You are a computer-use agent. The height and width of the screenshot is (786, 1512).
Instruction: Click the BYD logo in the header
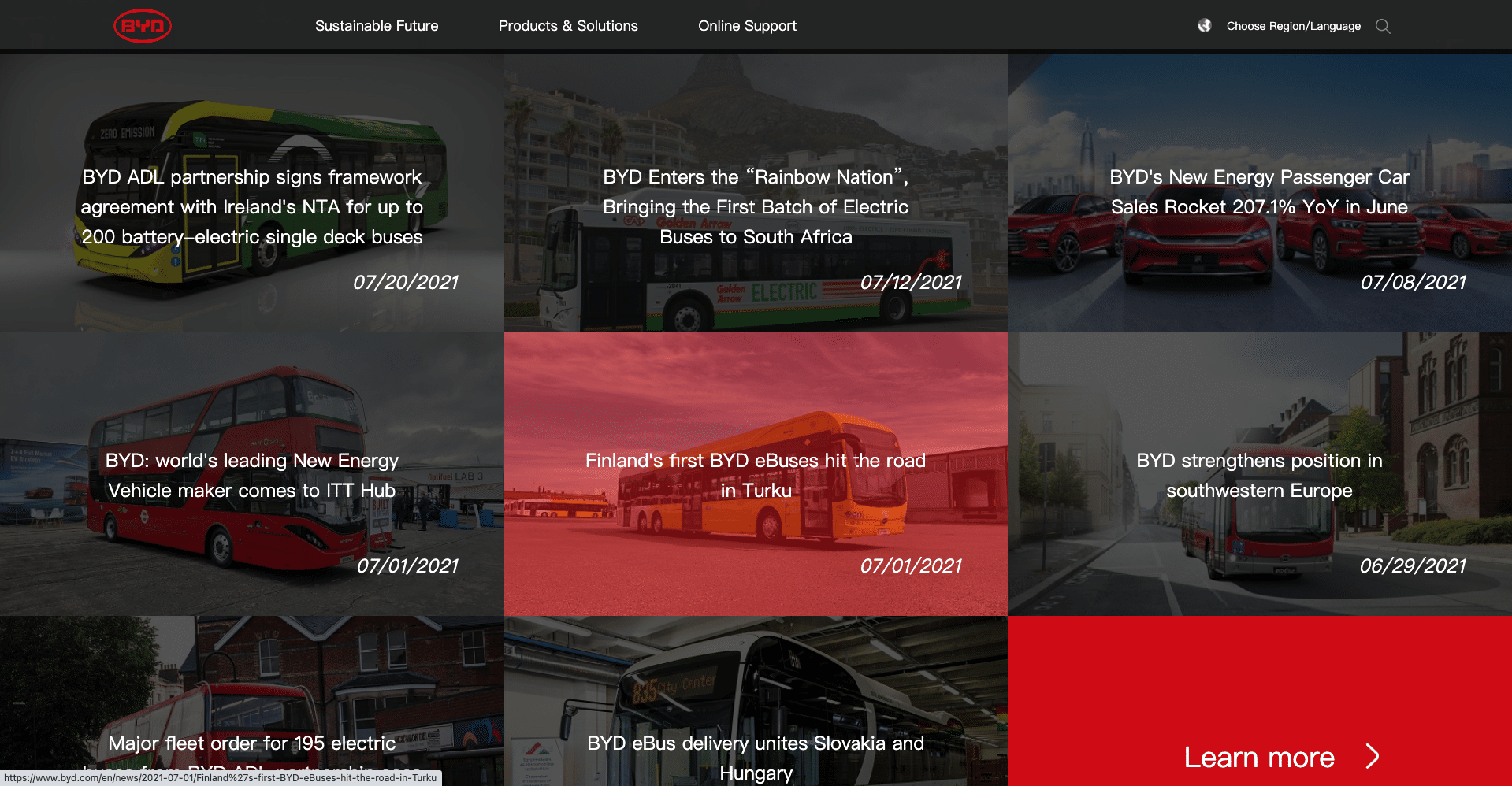(x=143, y=26)
